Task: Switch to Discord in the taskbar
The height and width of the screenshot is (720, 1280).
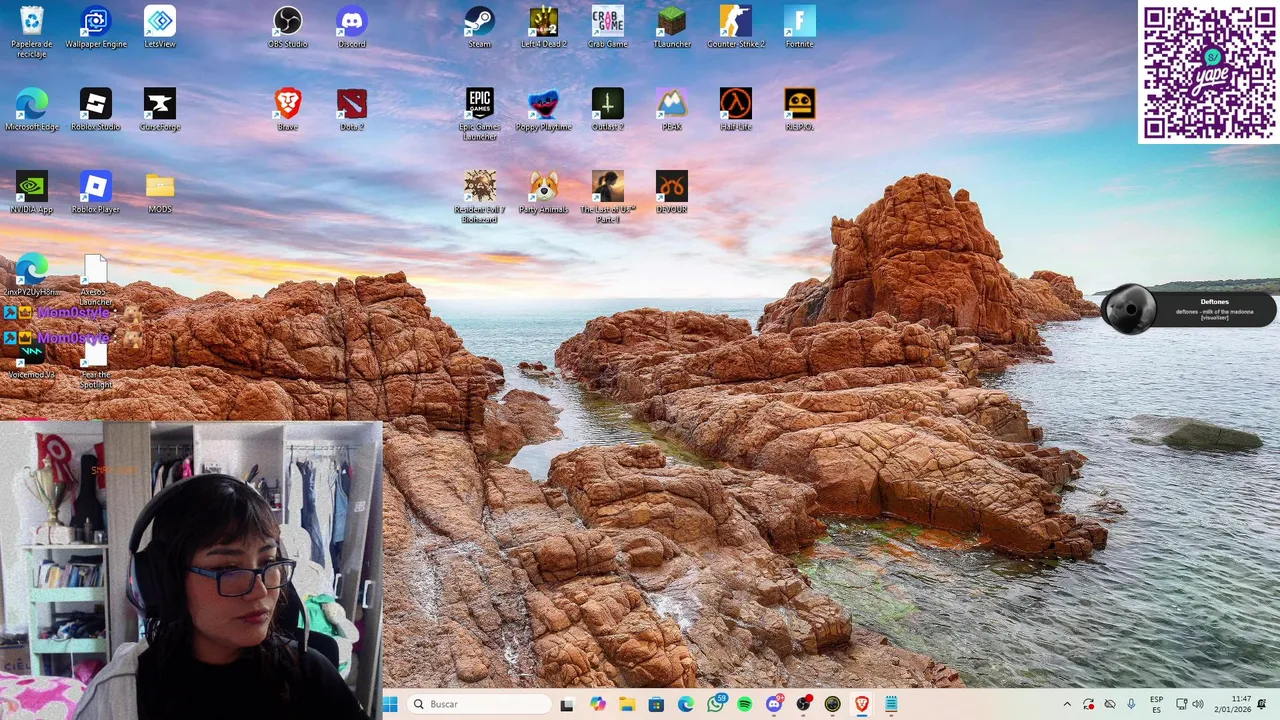Action: point(774,704)
